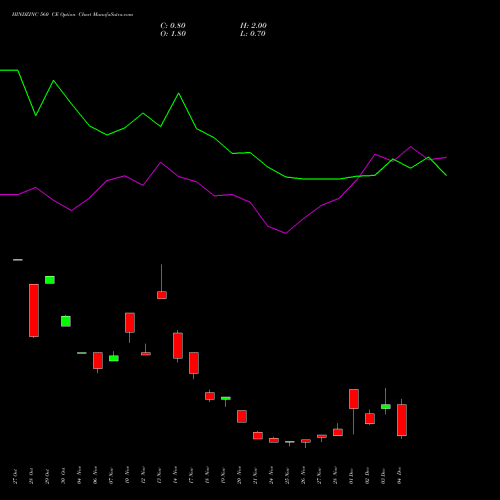Select the high value H: 2.00
The height and width of the screenshot is (500, 500).
click(x=253, y=26)
